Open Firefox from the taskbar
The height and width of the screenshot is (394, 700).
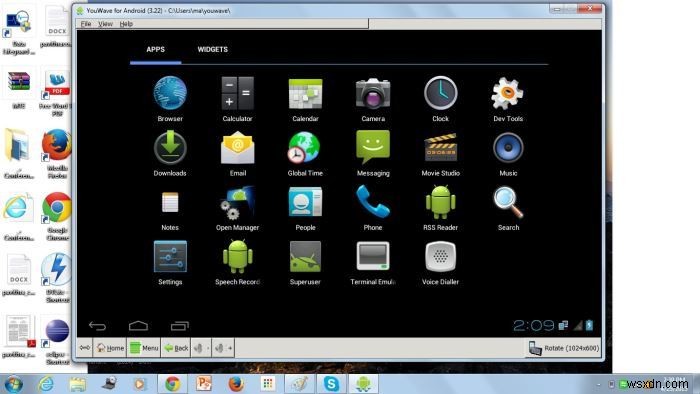click(236, 384)
